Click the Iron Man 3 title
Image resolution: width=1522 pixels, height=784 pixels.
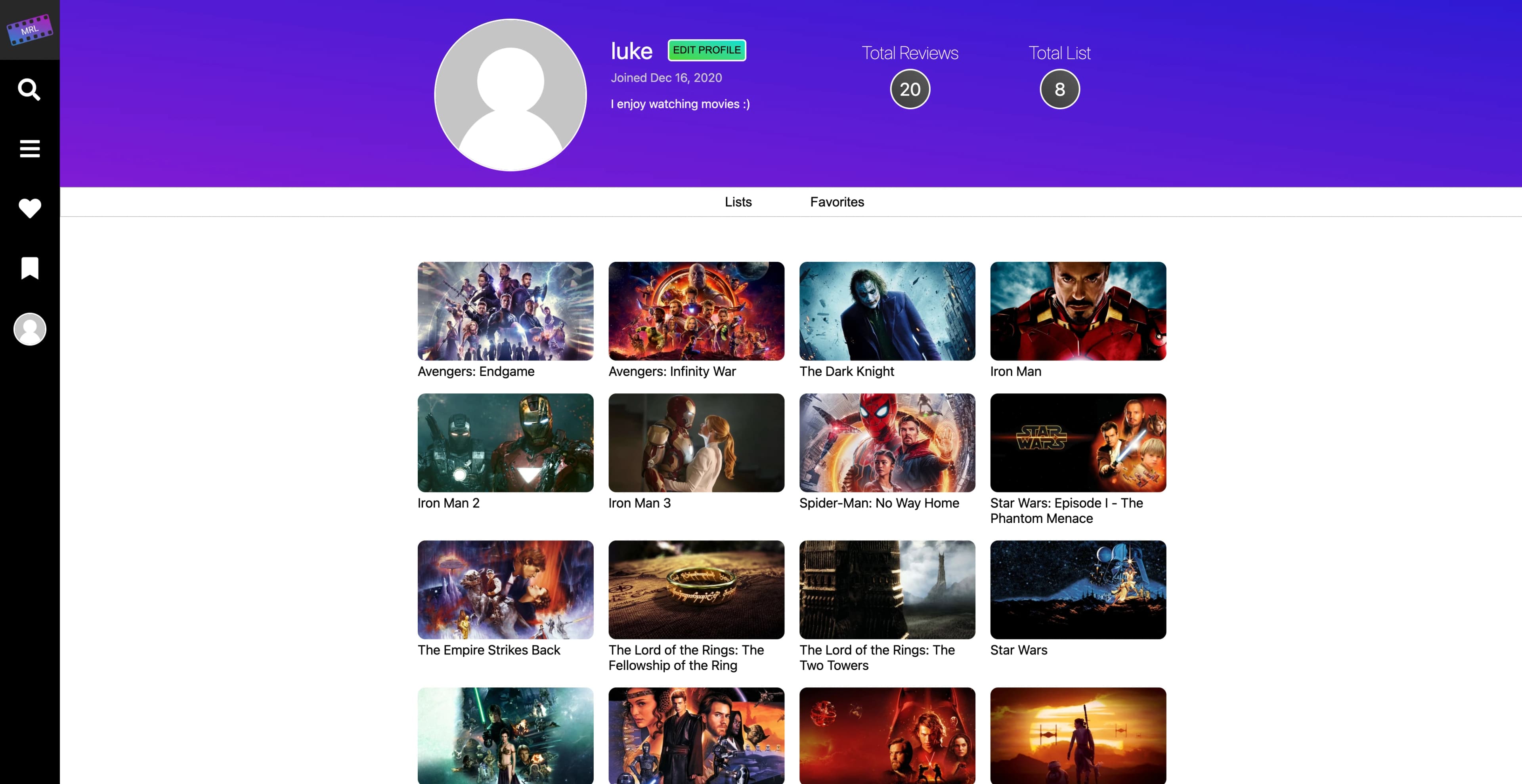639,503
